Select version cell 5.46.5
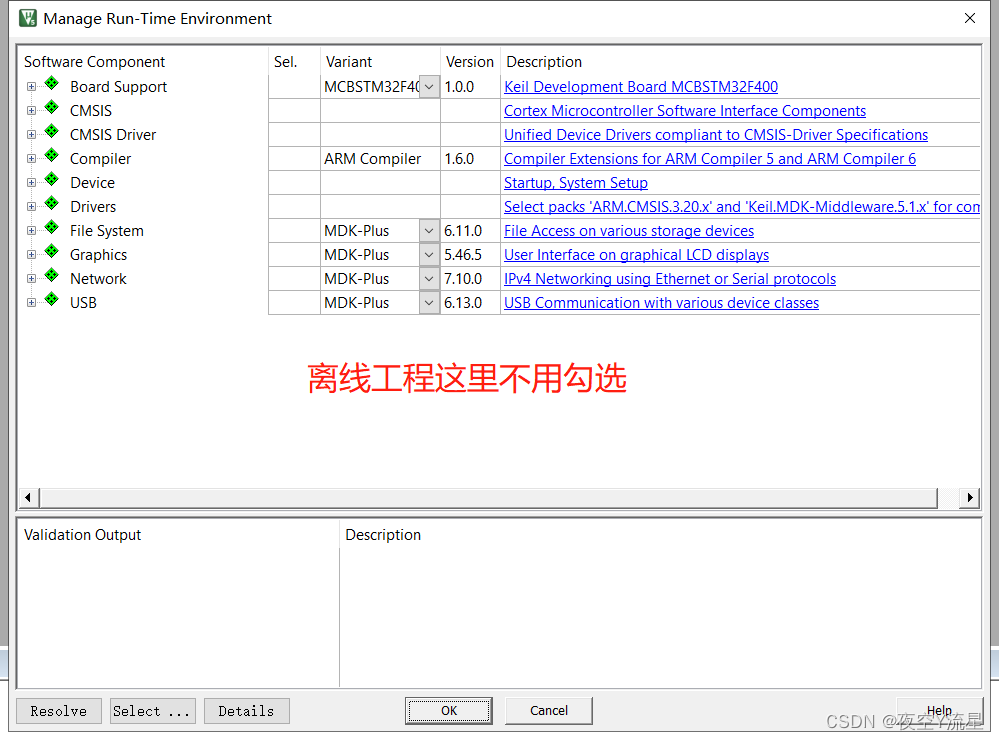Viewport: 999px width, 740px height. pos(470,255)
